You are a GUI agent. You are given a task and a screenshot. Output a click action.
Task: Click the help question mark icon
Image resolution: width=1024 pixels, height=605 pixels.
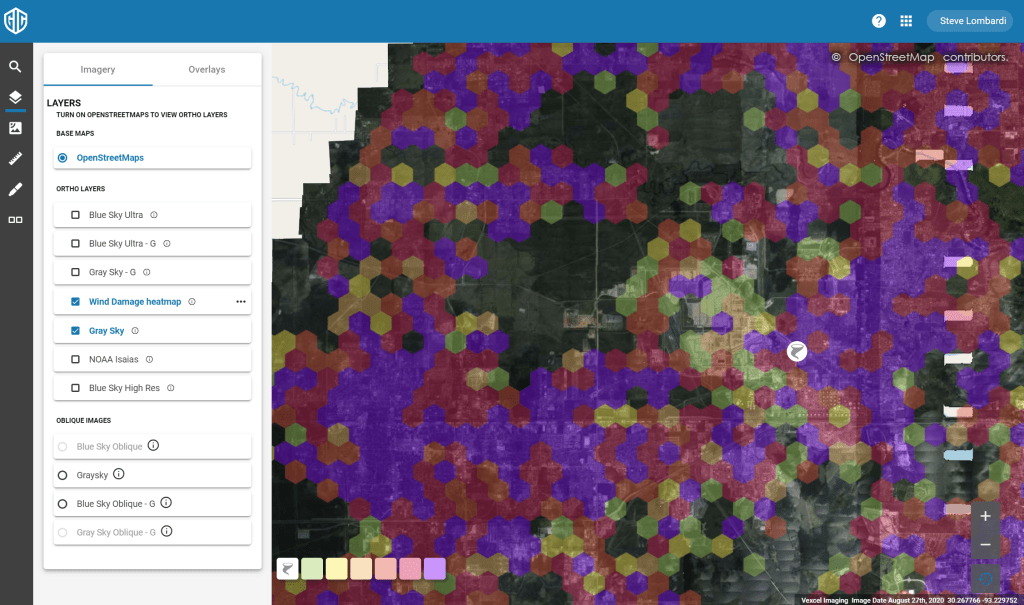click(879, 21)
